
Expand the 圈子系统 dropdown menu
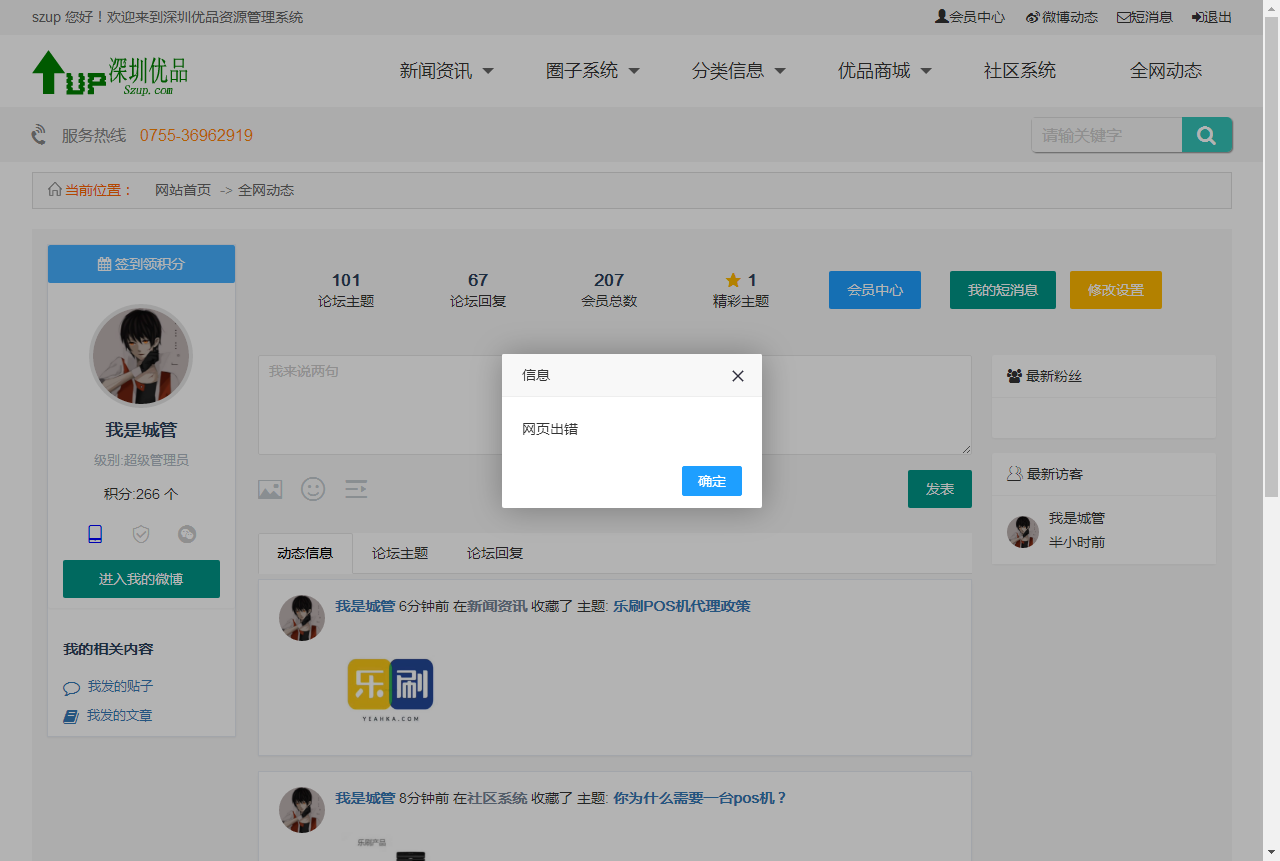pyautogui.click(x=592, y=71)
